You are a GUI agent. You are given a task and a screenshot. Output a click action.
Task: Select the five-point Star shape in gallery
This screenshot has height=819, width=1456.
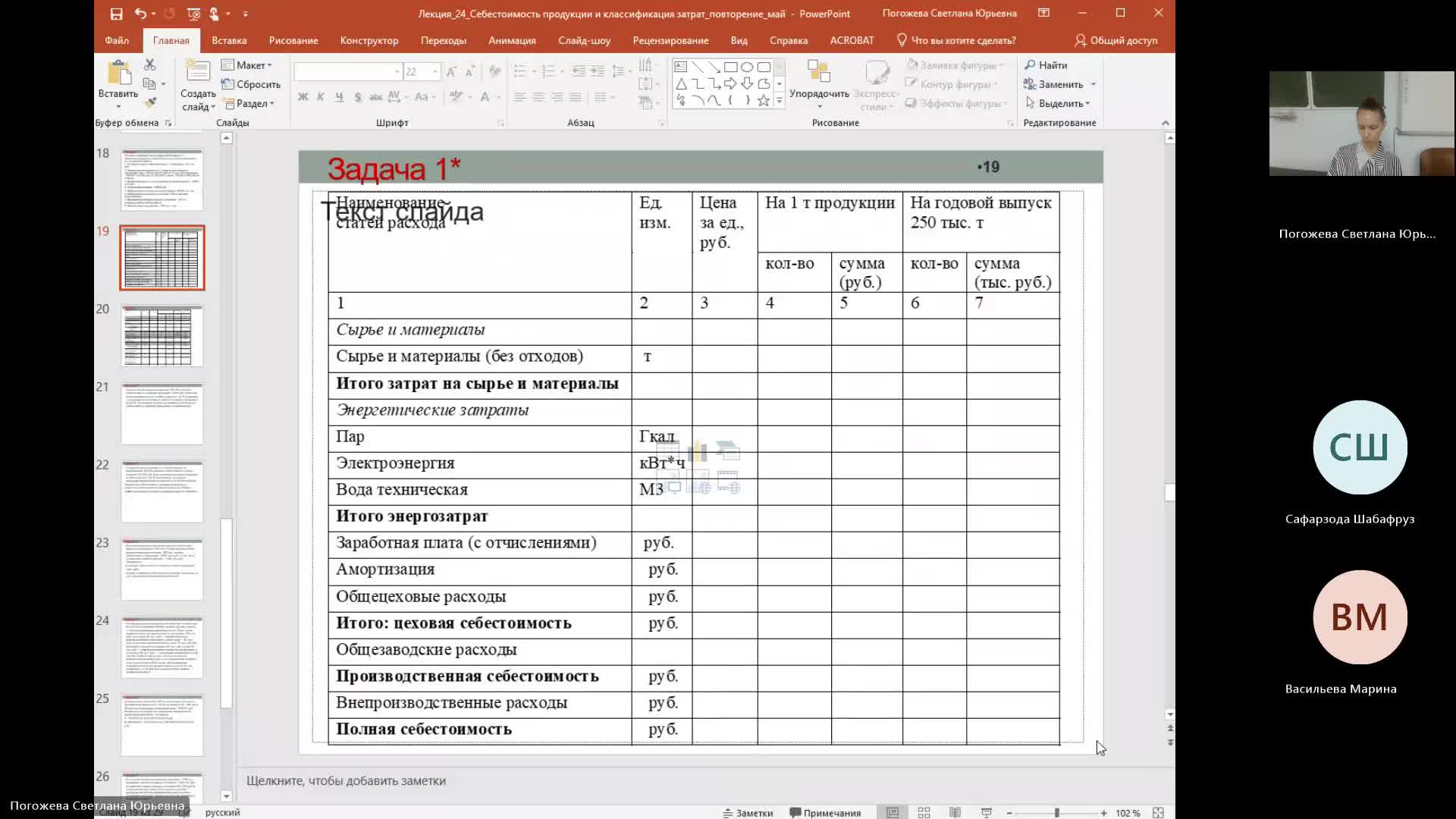764,100
